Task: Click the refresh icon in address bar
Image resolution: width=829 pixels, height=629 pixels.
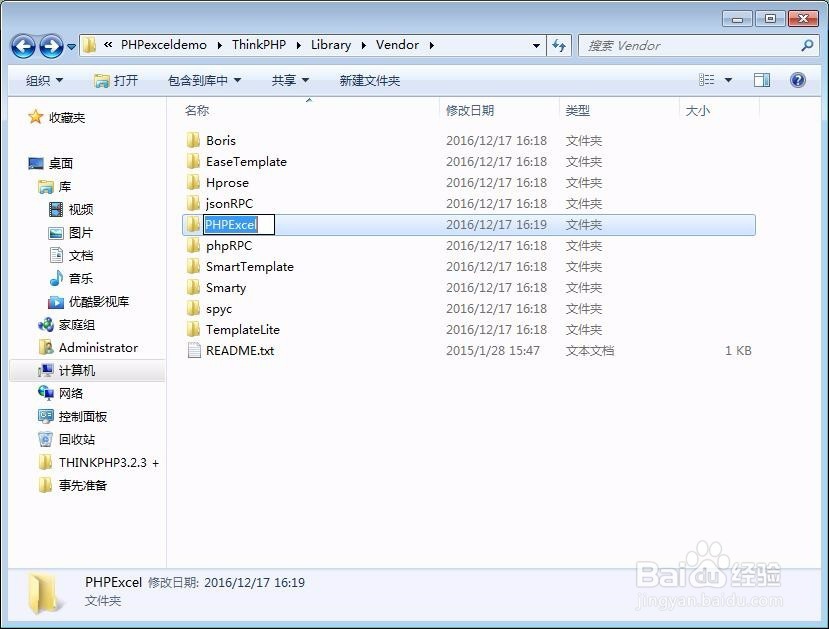Action: pos(556,46)
